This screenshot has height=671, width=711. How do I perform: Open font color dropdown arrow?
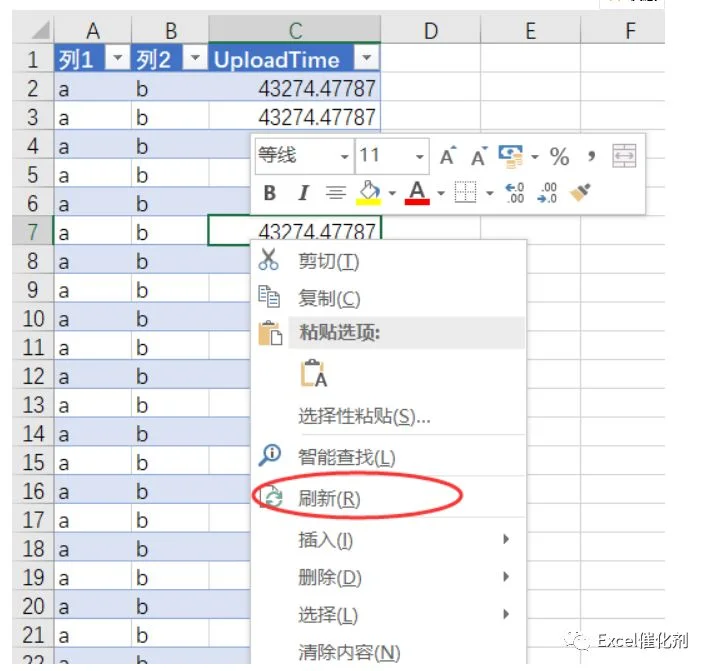point(441,194)
